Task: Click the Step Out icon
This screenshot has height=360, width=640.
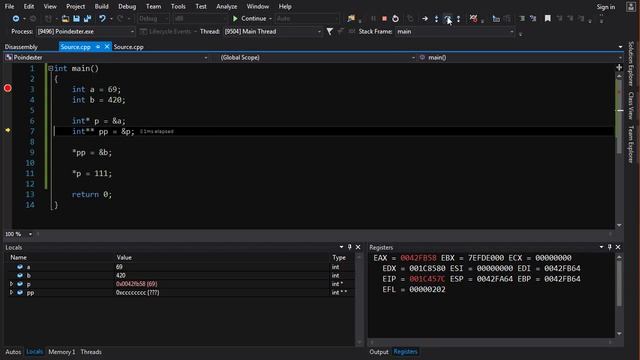Action: tap(458, 19)
